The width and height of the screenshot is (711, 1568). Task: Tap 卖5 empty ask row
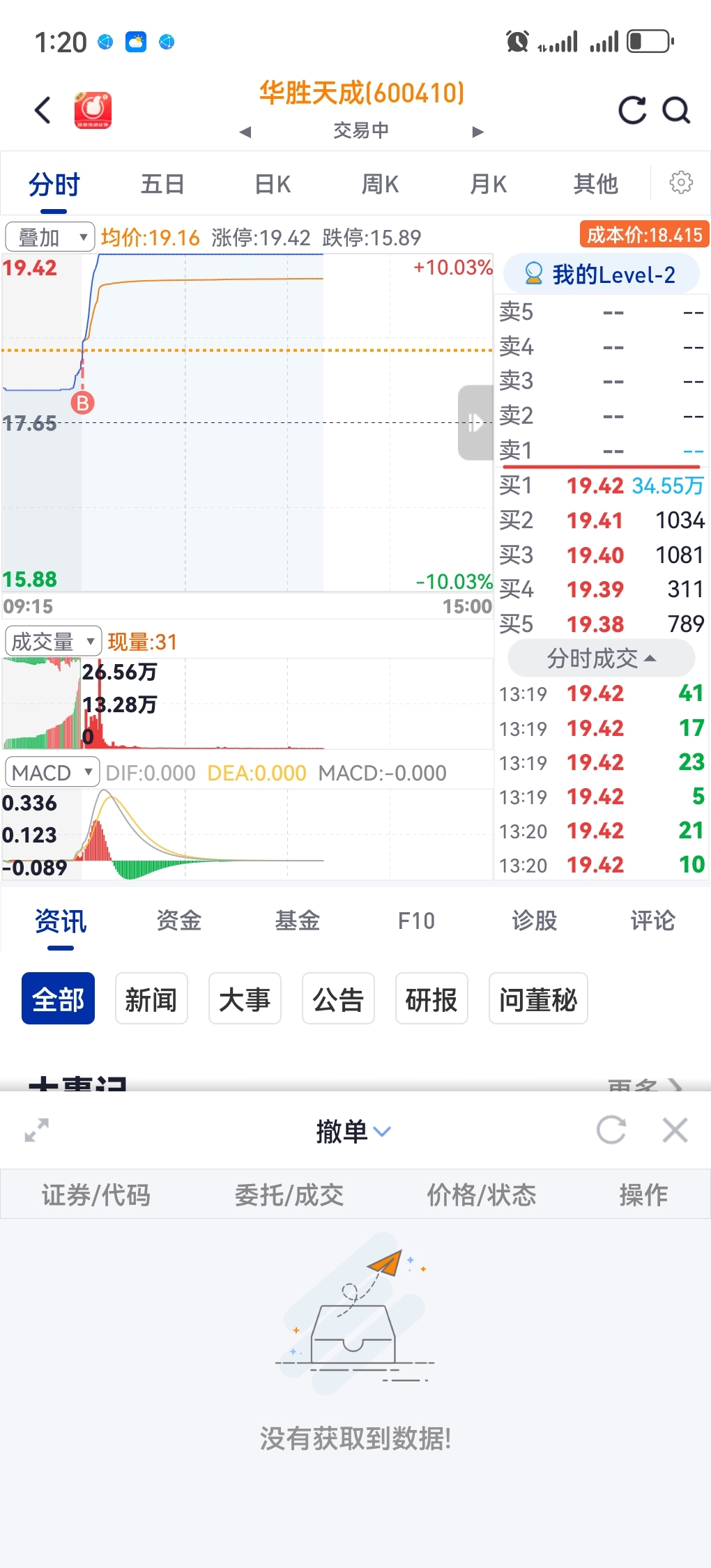coord(602,312)
